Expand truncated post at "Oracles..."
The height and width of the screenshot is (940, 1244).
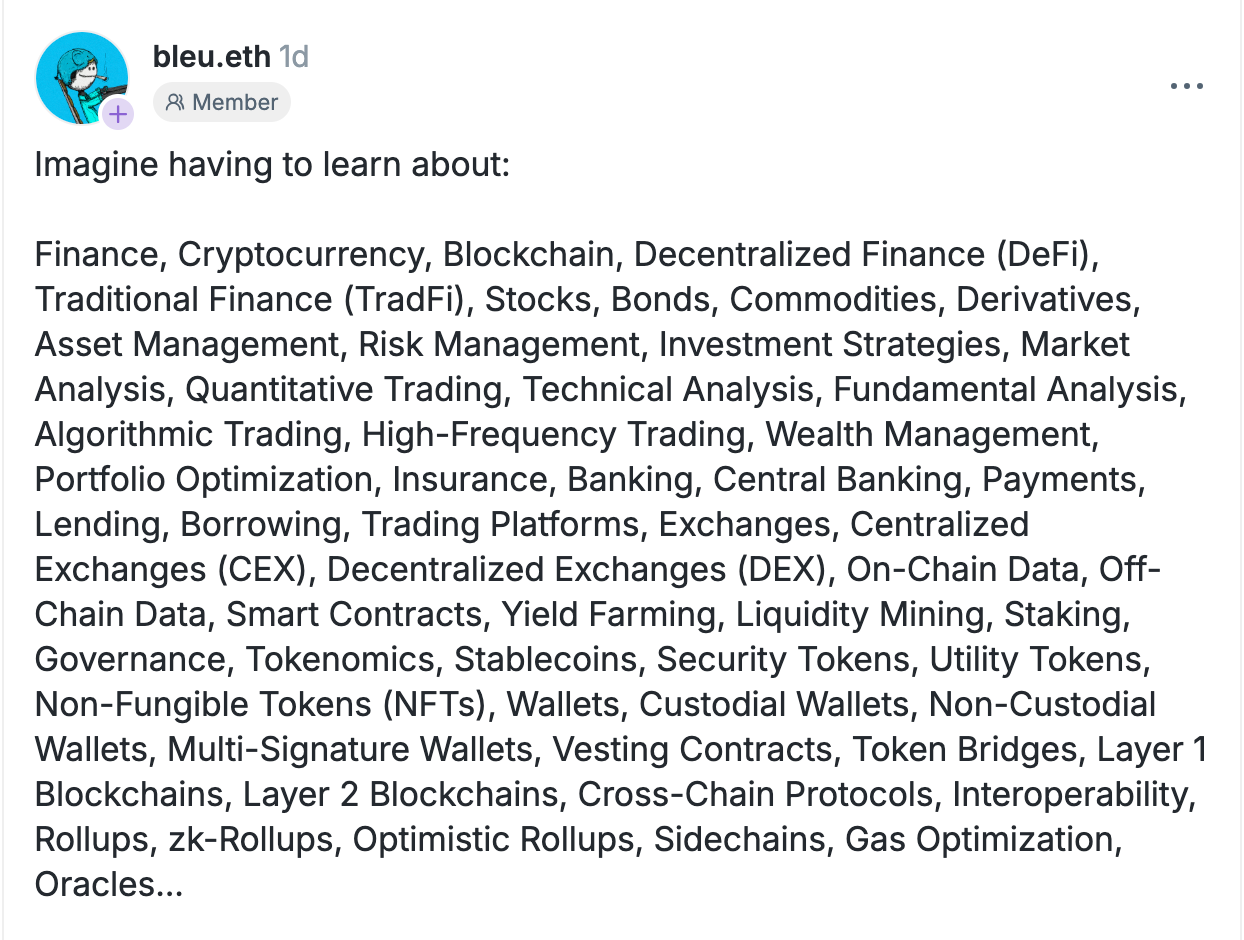click(x=109, y=885)
